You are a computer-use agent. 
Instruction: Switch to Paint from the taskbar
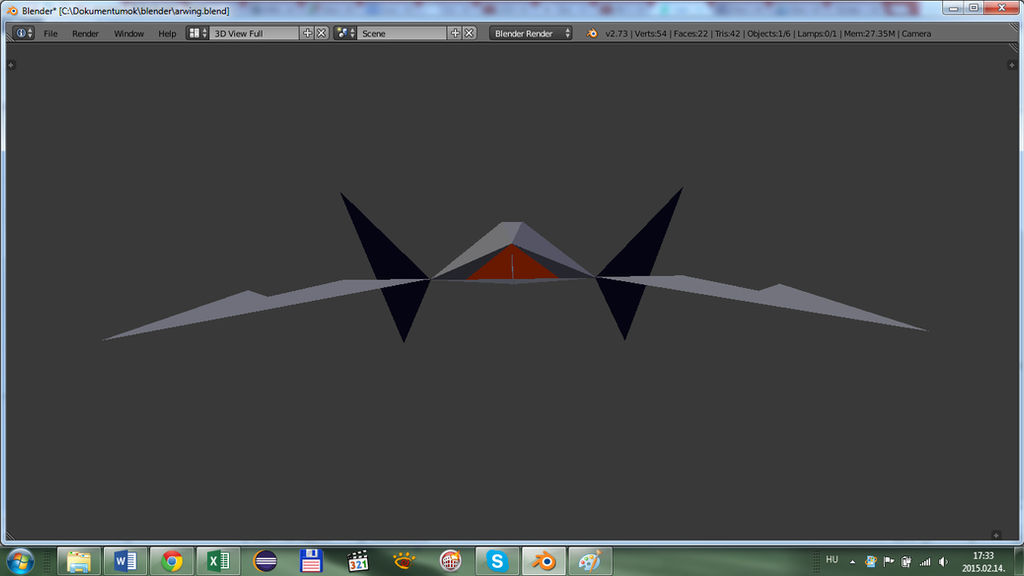[590, 561]
